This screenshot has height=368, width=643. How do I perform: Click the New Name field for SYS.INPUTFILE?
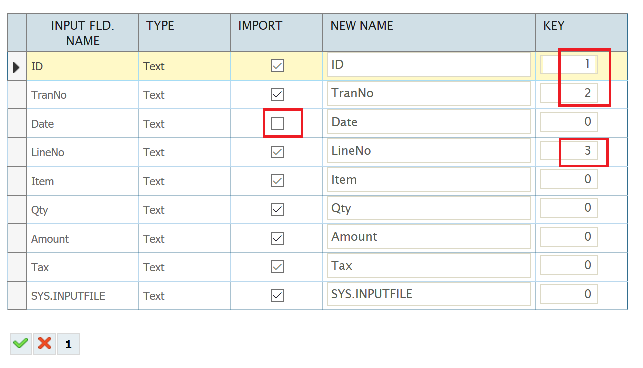[x=429, y=294]
